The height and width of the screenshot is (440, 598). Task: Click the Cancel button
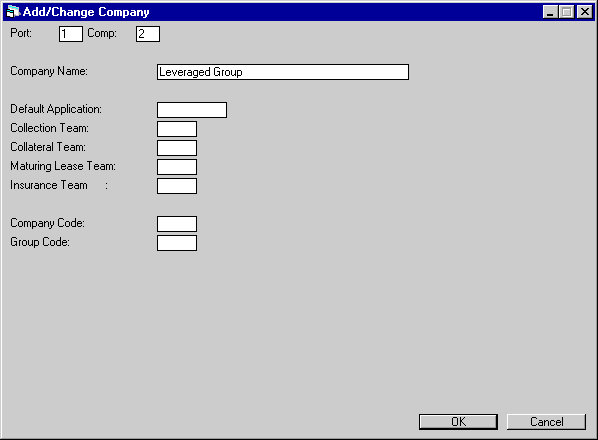546,422
